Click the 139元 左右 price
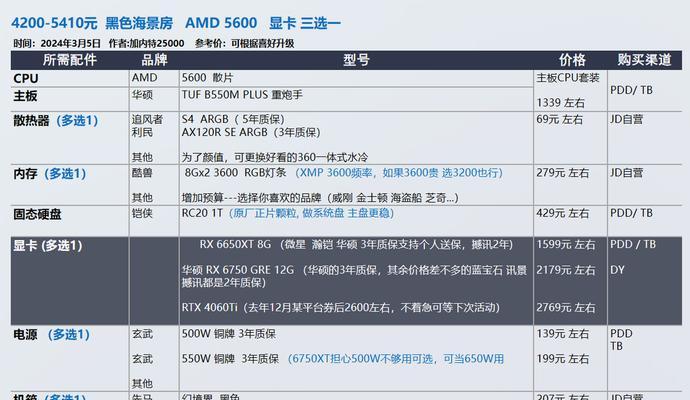The width and height of the screenshot is (690, 400). (562, 334)
